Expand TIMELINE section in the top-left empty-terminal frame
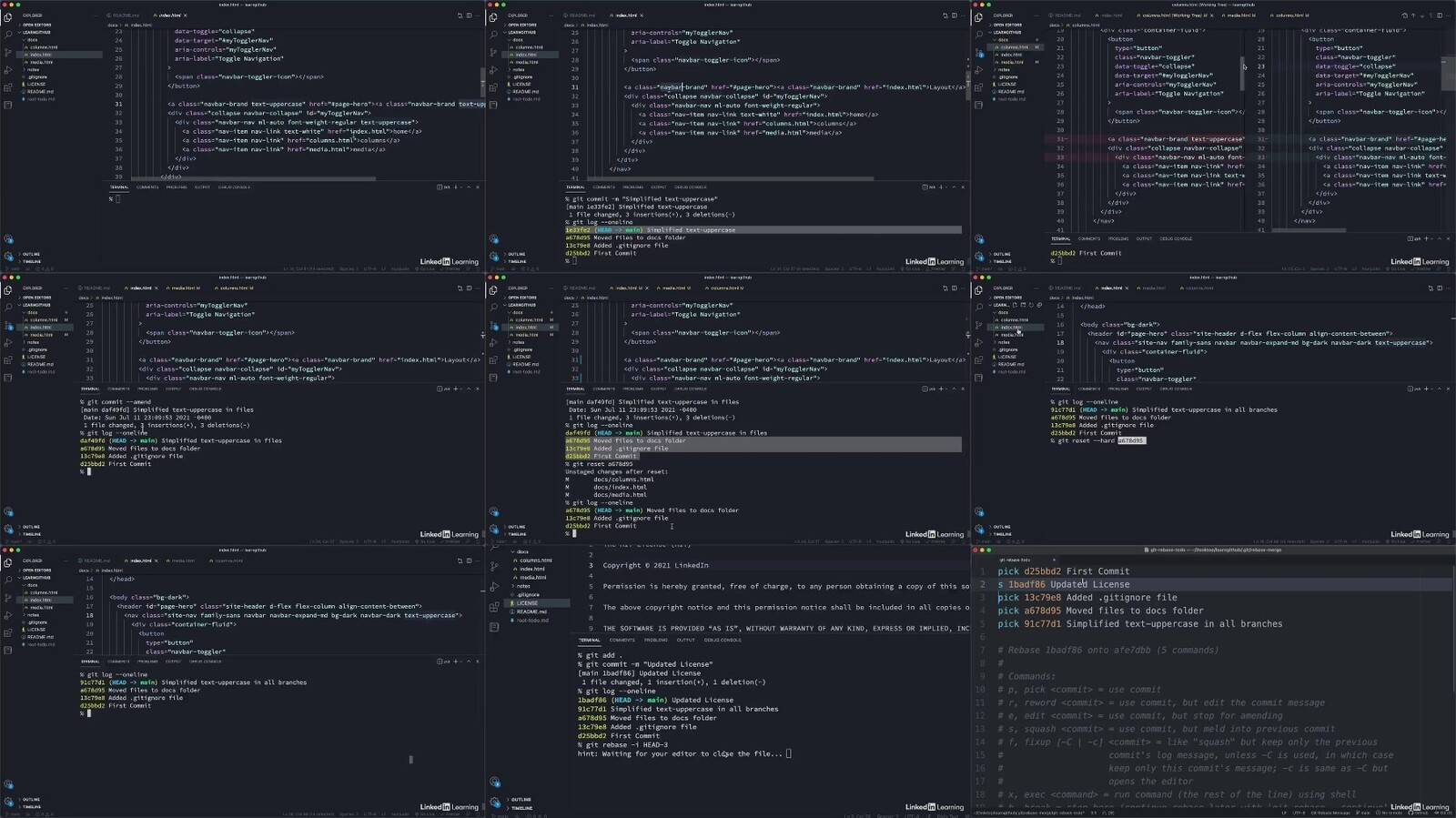 click(32, 261)
